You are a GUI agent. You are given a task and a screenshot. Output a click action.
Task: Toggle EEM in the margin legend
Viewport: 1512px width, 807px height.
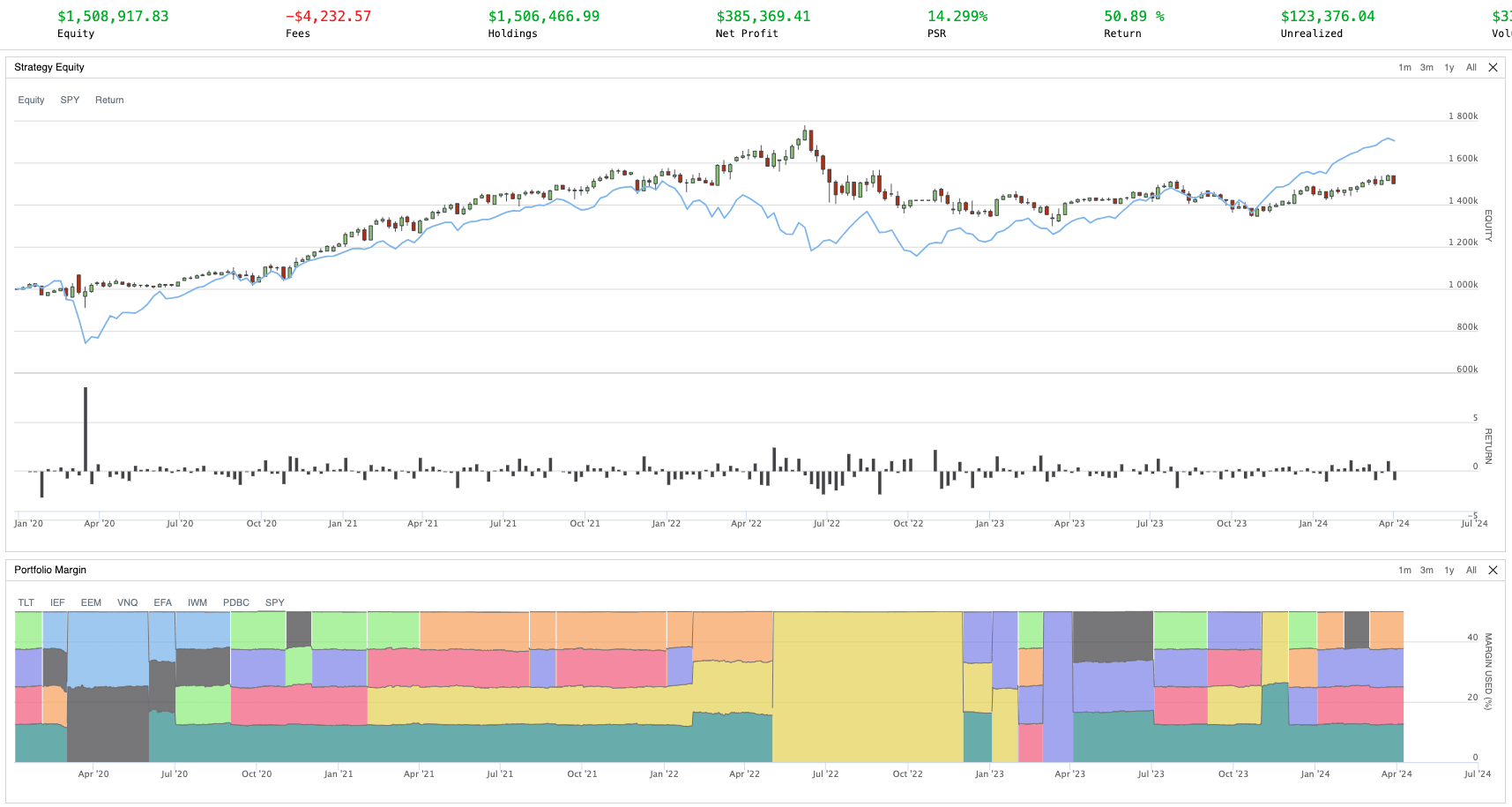click(91, 603)
